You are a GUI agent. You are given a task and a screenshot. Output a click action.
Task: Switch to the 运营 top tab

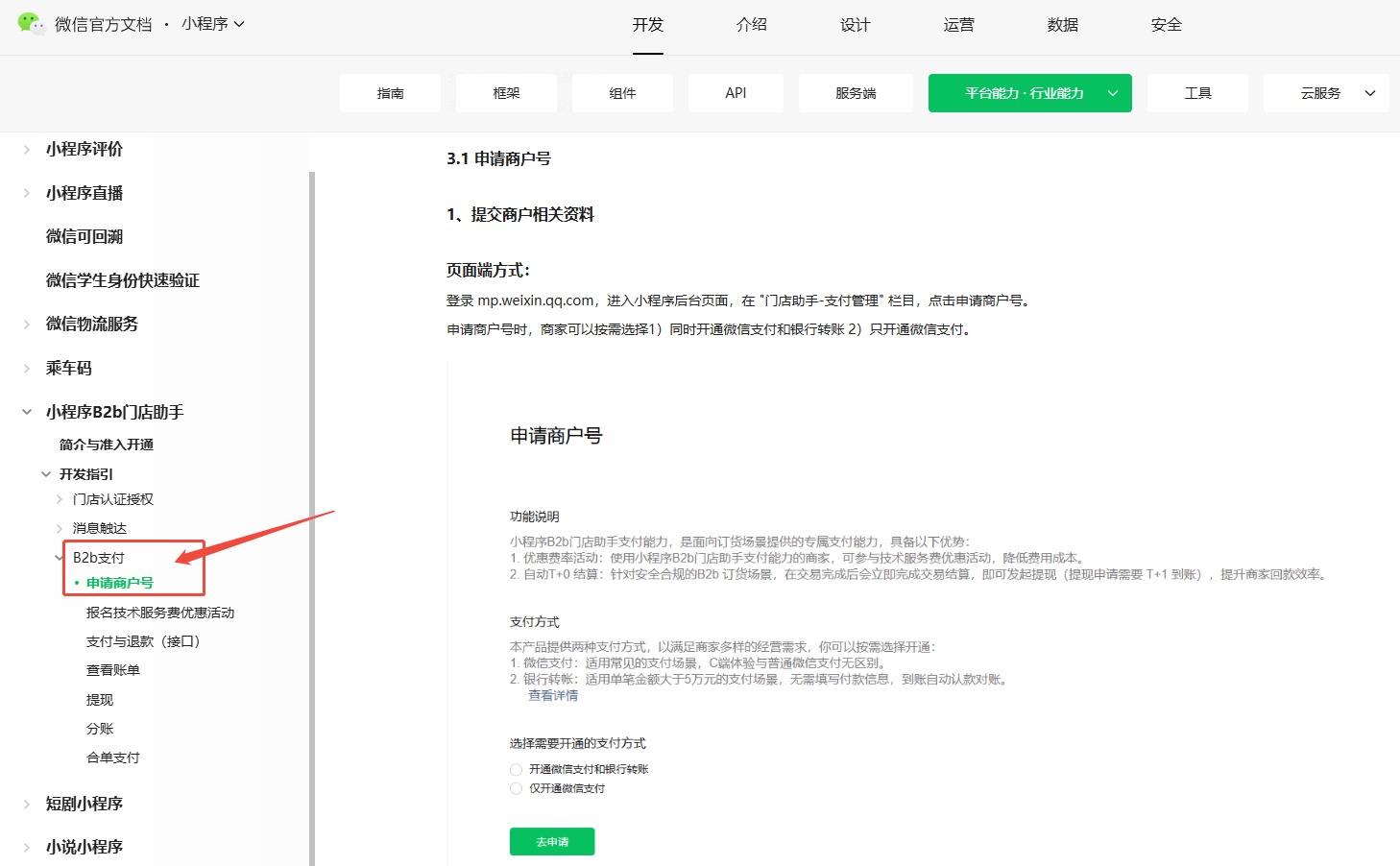pos(959,25)
